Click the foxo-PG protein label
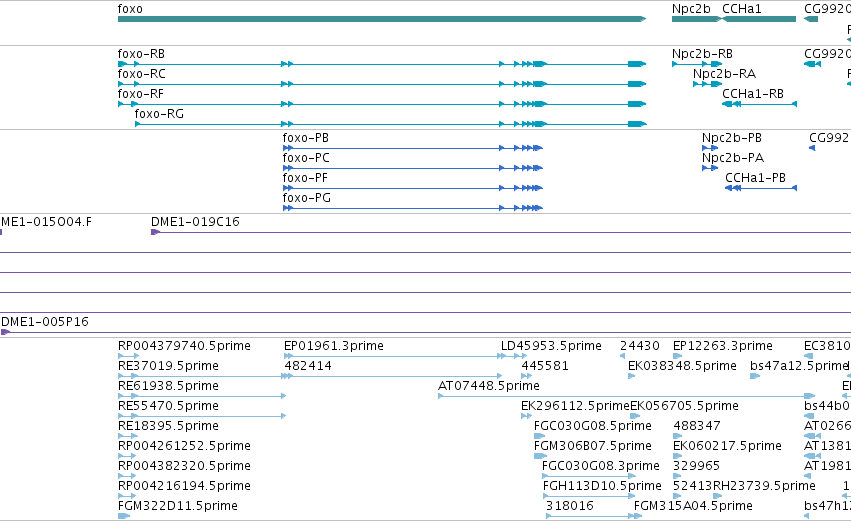Screen dimensions: 851x521 pos(307,198)
